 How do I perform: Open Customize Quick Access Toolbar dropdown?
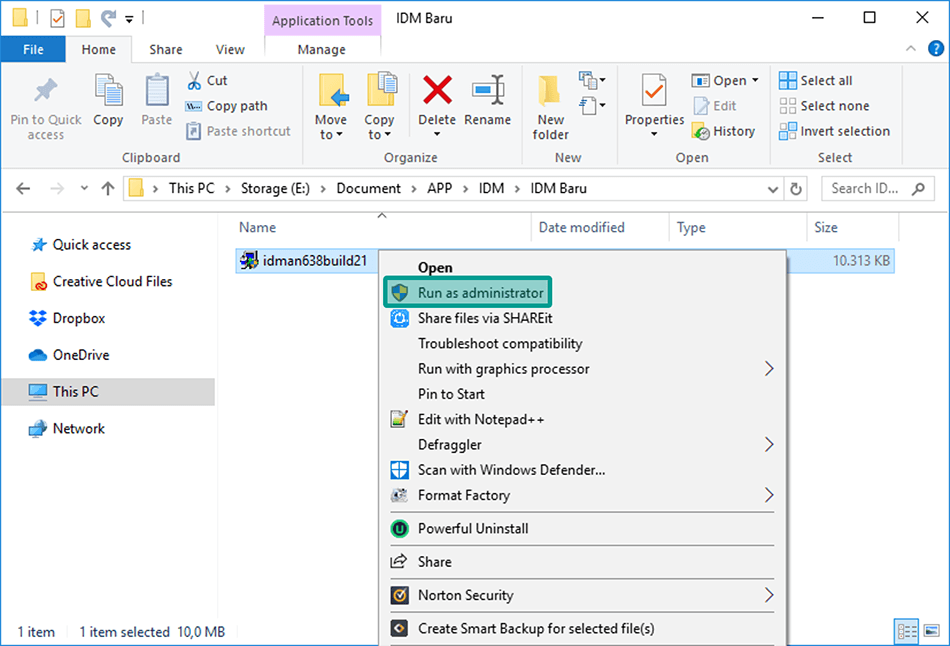pyautogui.click(x=129, y=19)
